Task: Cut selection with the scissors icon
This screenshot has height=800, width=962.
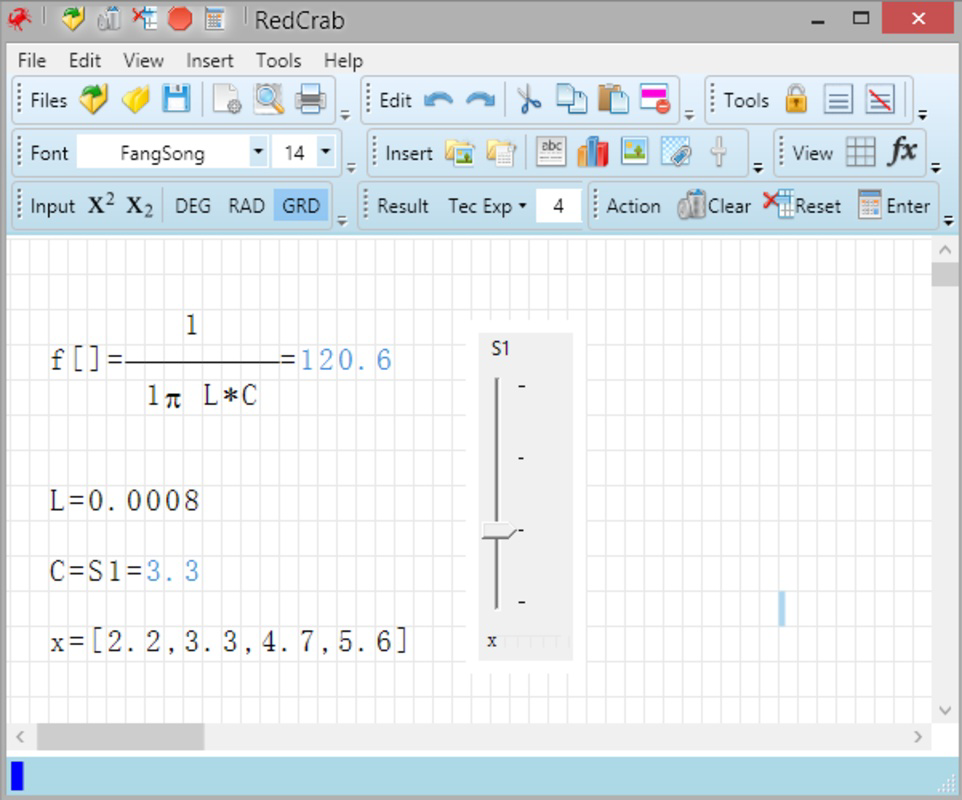Action: pos(529,99)
